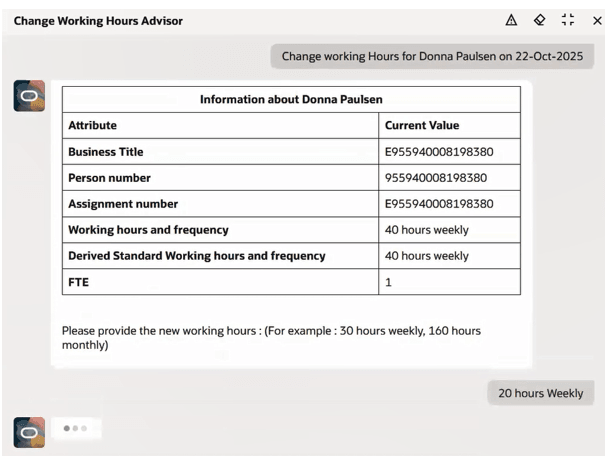Close the Change Working Hours Advisor panel
Image resolution: width=605 pixels, height=461 pixels.
tap(597, 20)
